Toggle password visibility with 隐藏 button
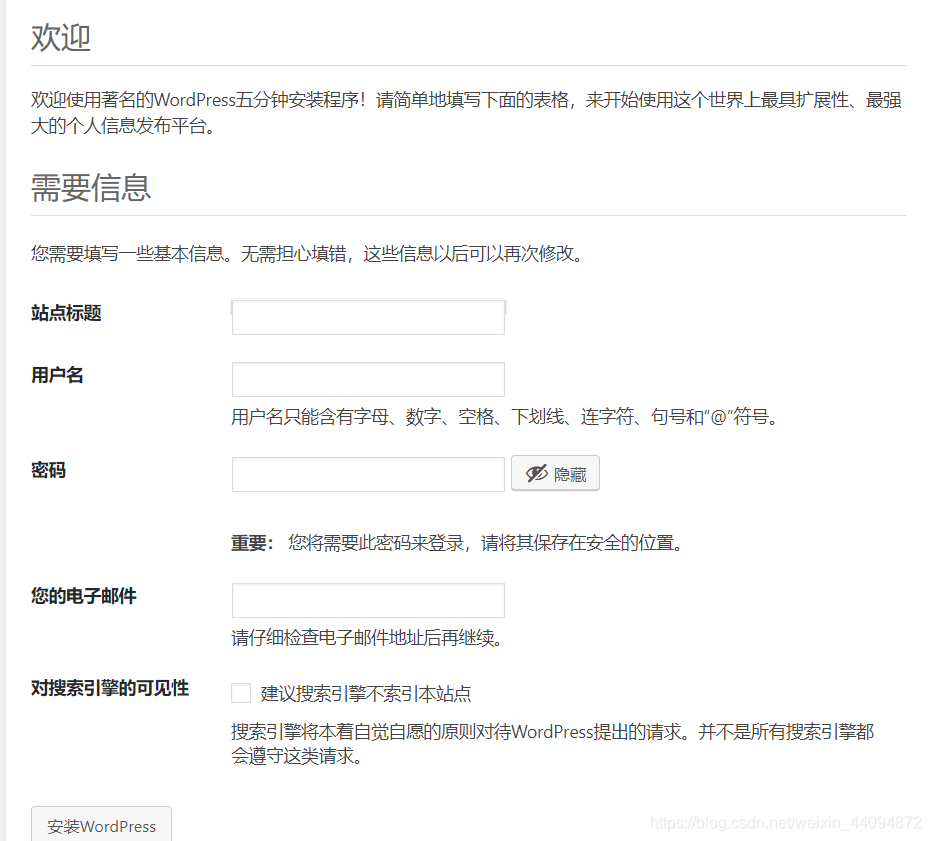This screenshot has height=841, width=931. tap(555, 473)
